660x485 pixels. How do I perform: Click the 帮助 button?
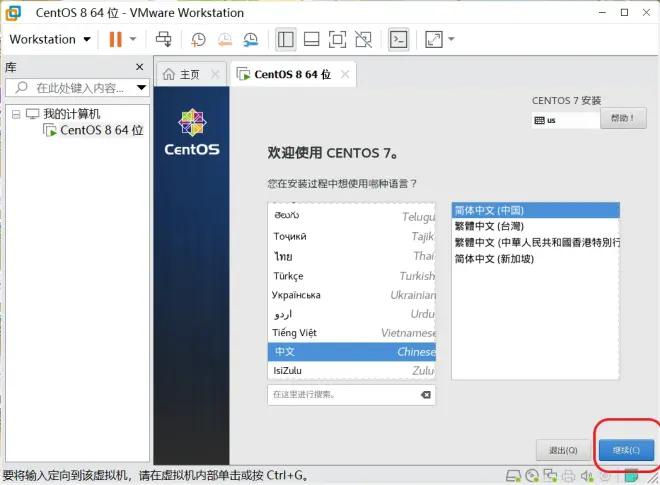(x=623, y=118)
